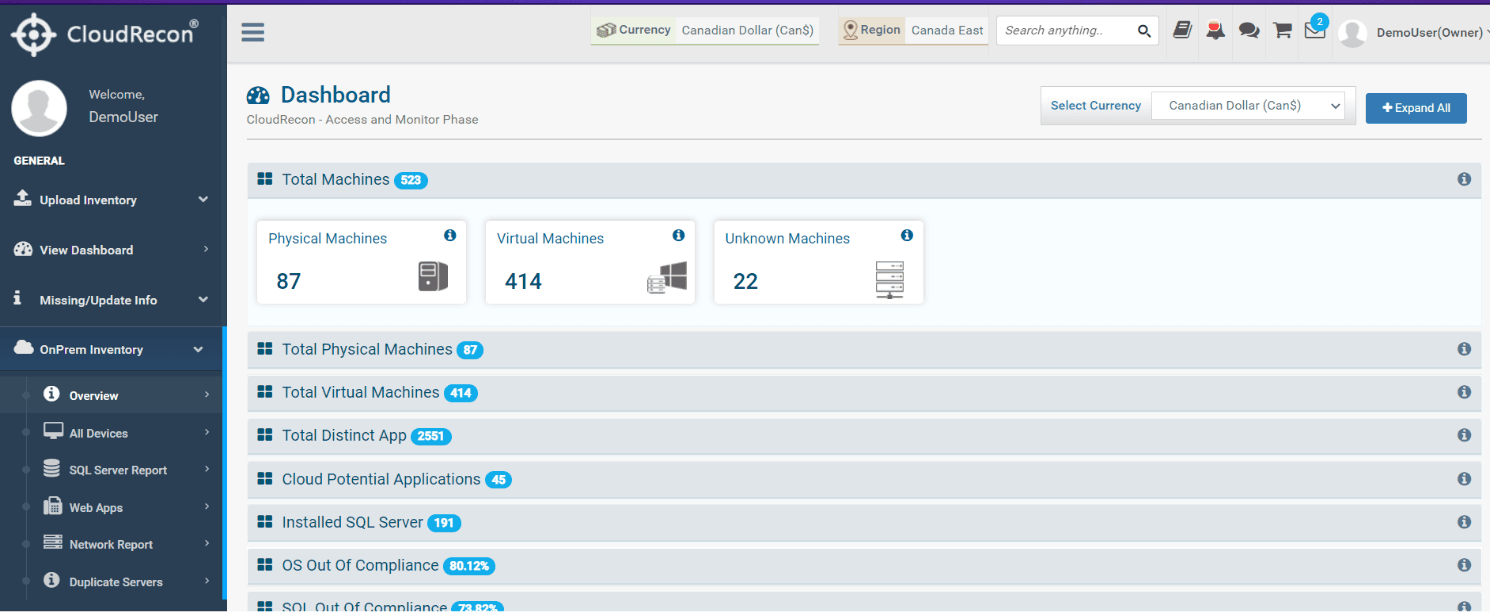
Task: Click the DemoUser avatar in top bar
Action: pos(1352,33)
